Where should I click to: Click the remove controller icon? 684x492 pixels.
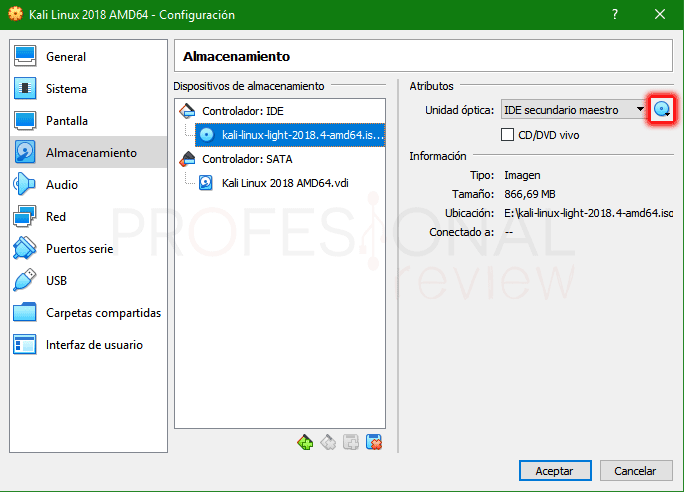(328, 443)
